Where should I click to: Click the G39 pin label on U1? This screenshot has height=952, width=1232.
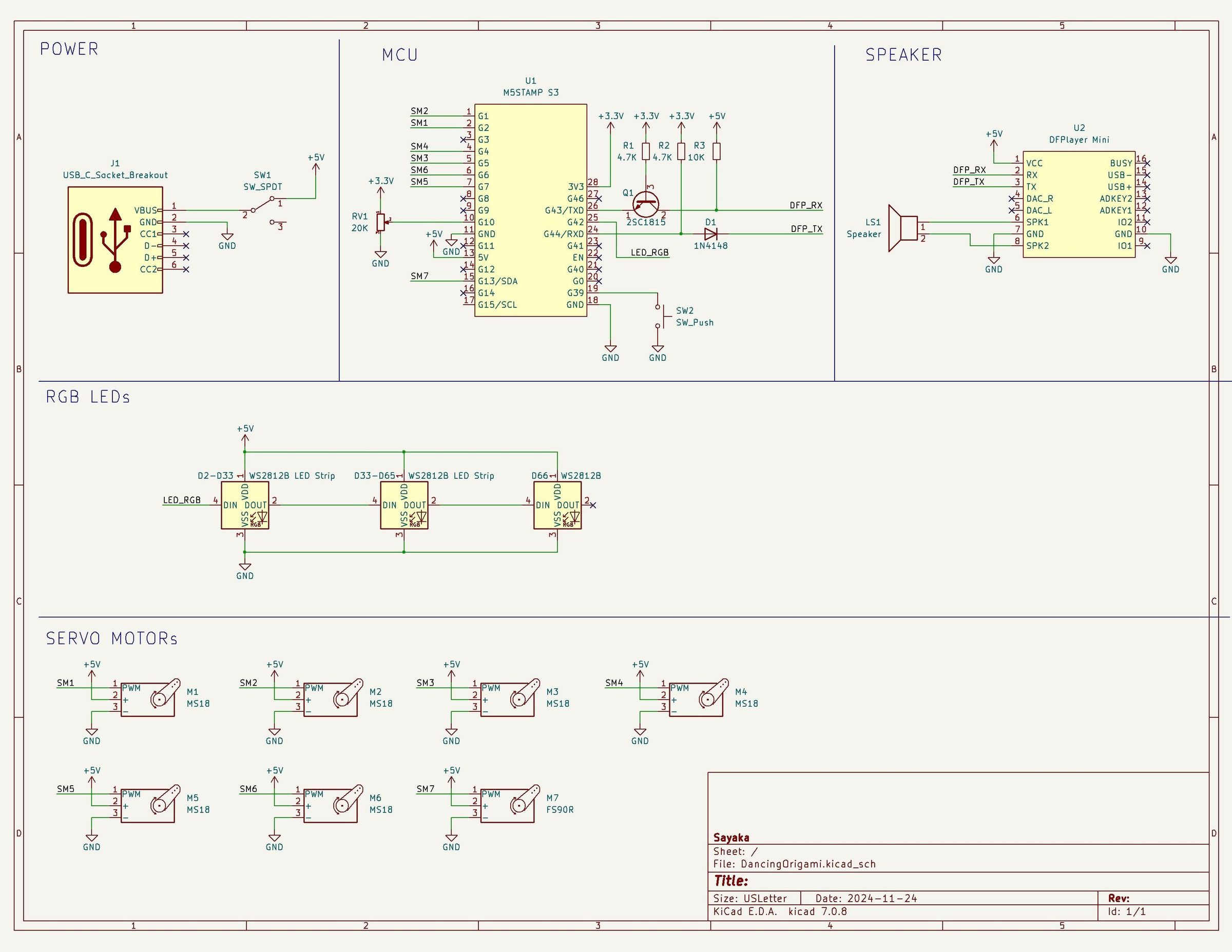575,293
